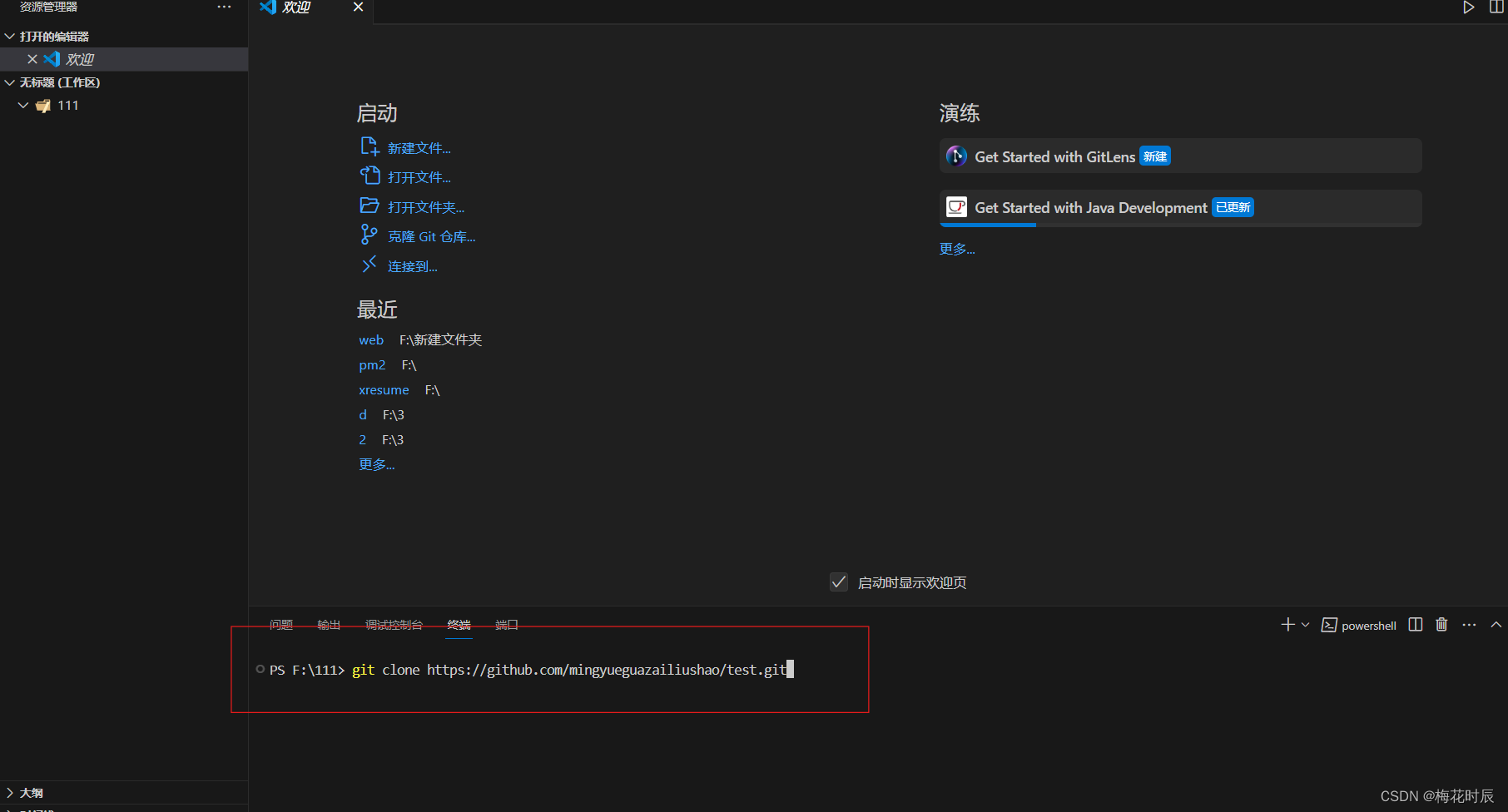Viewport: 1508px width, 812px height.
Task: Click the run play icon at top right
Action: [1469, 7]
